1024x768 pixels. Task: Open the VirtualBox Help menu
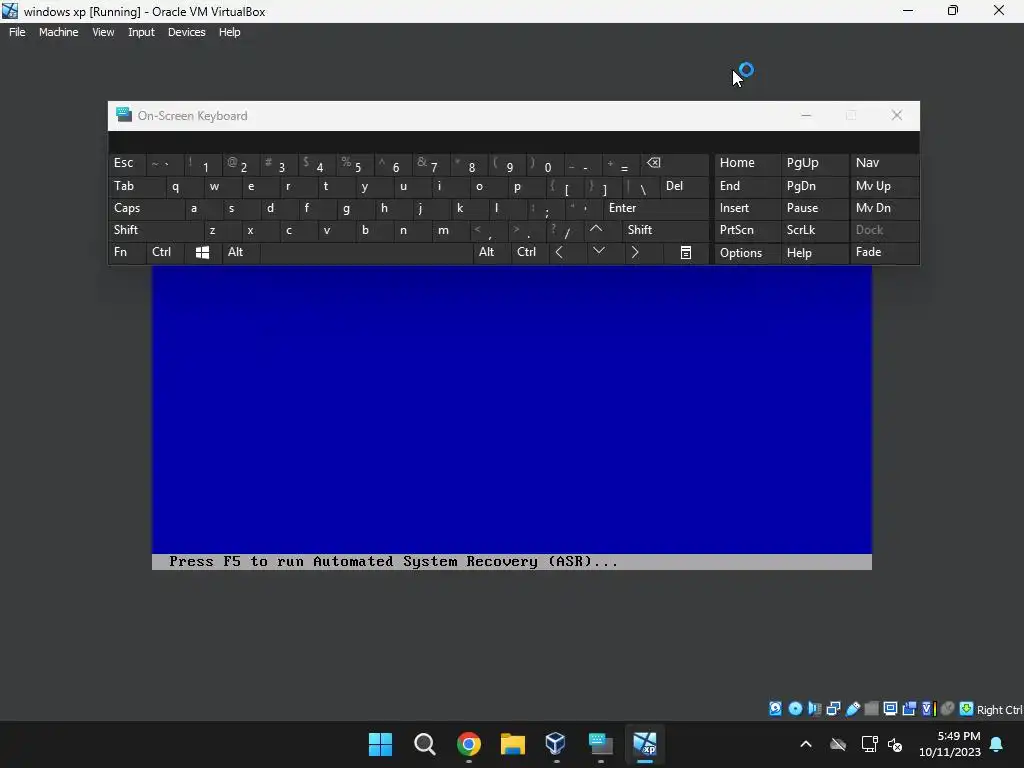tap(229, 32)
